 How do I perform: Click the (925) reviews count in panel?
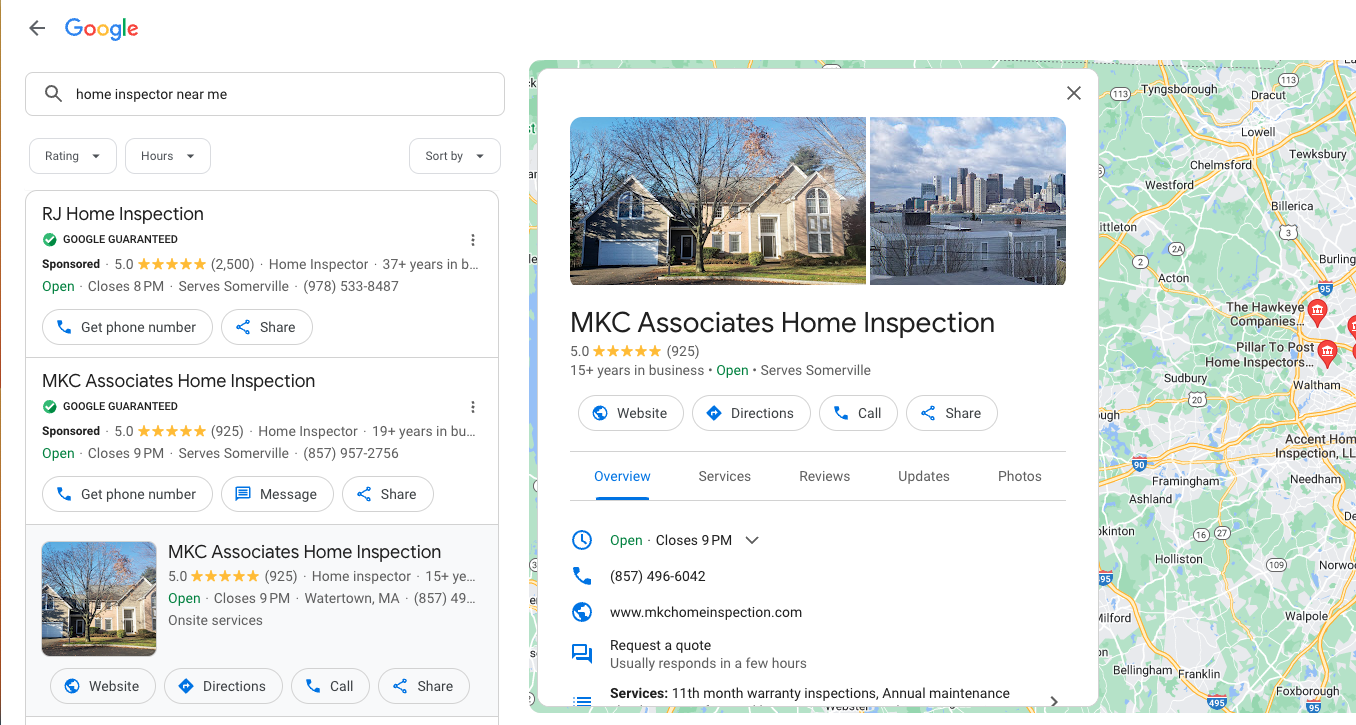pyautogui.click(x=683, y=351)
